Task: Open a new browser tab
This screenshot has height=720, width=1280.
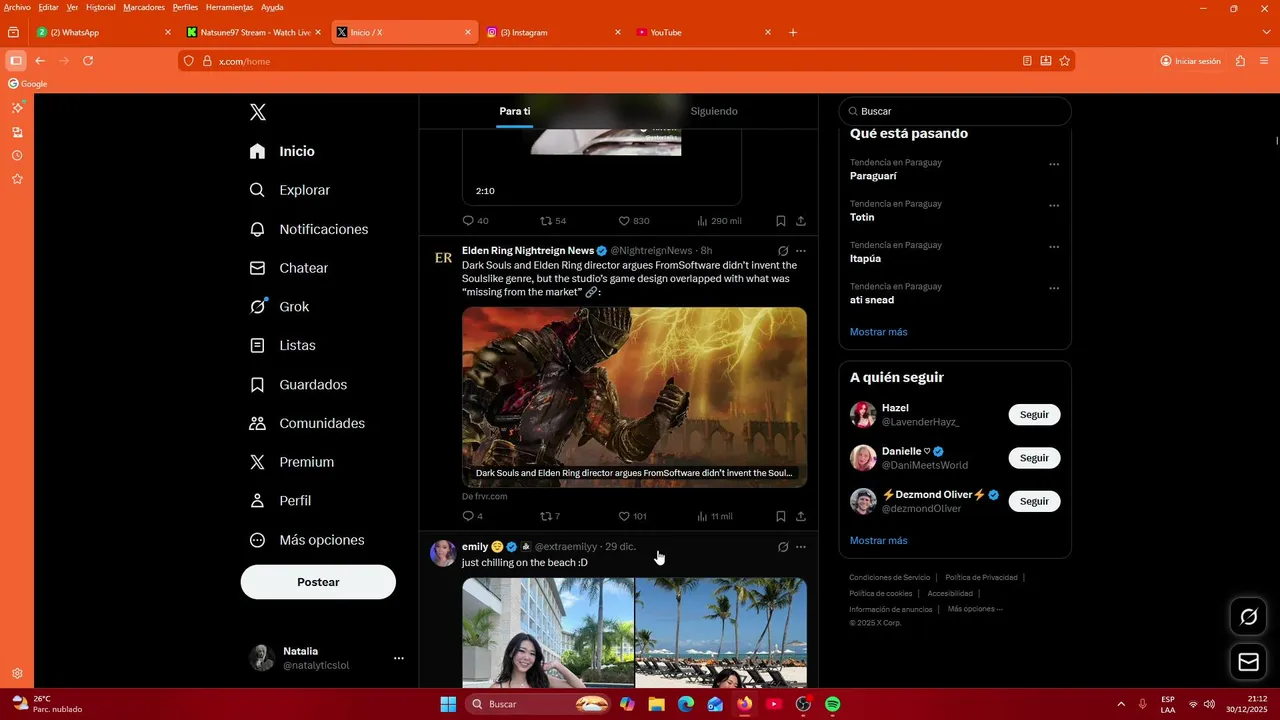Action: tap(793, 32)
